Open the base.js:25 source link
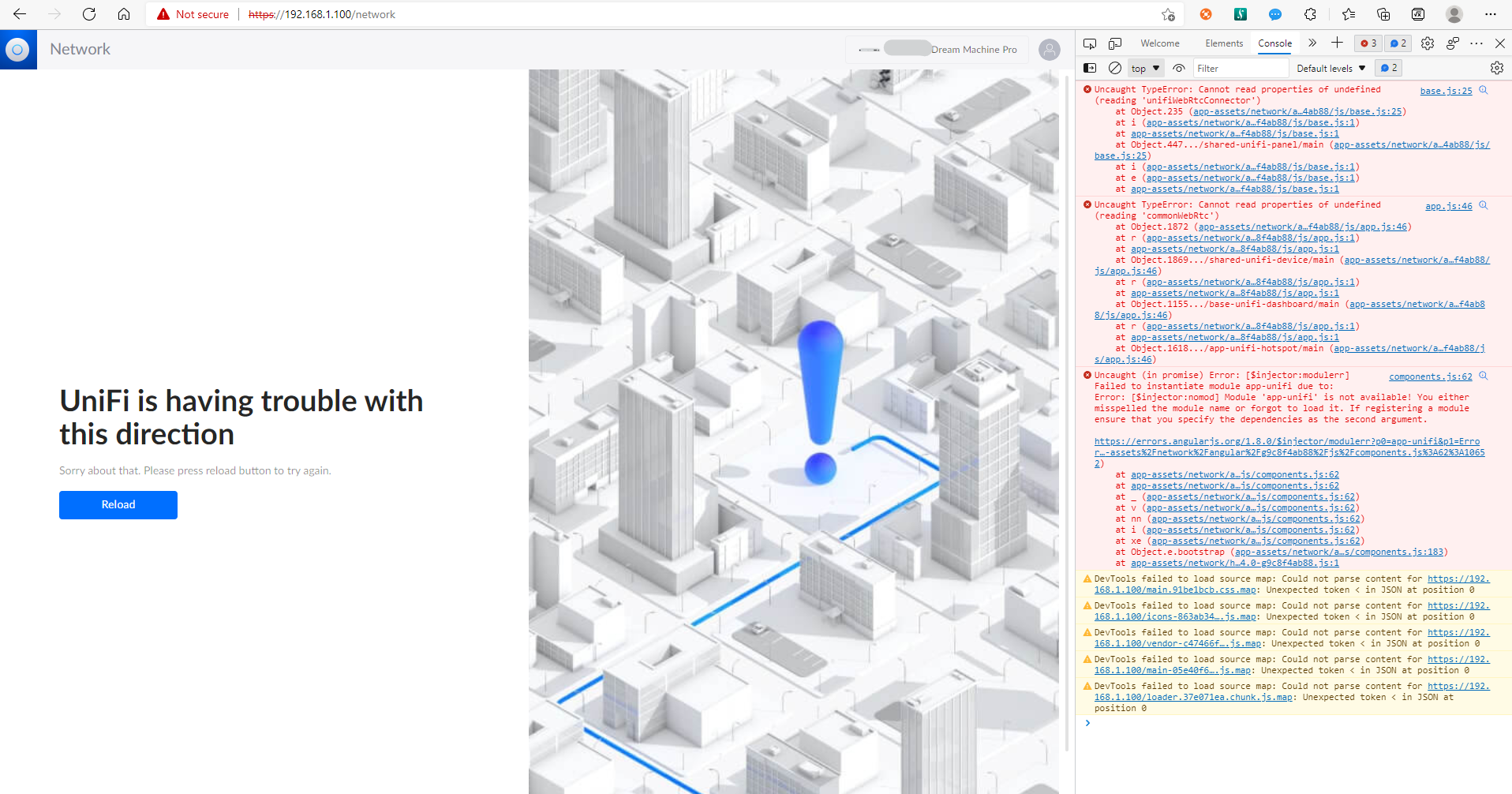Viewport: 1512px width, 794px height. [1446, 91]
